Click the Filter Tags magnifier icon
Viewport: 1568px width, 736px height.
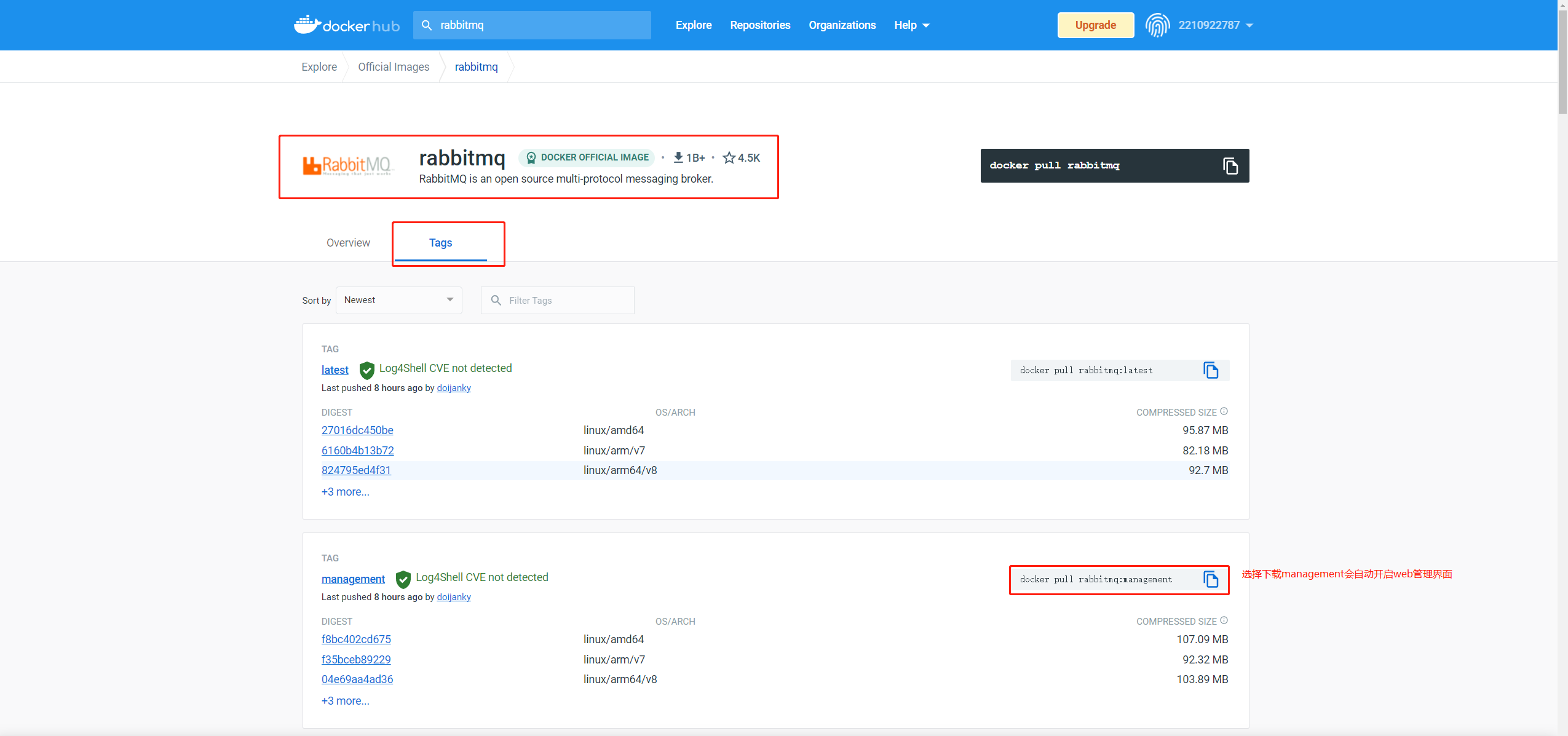click(496, 300)
